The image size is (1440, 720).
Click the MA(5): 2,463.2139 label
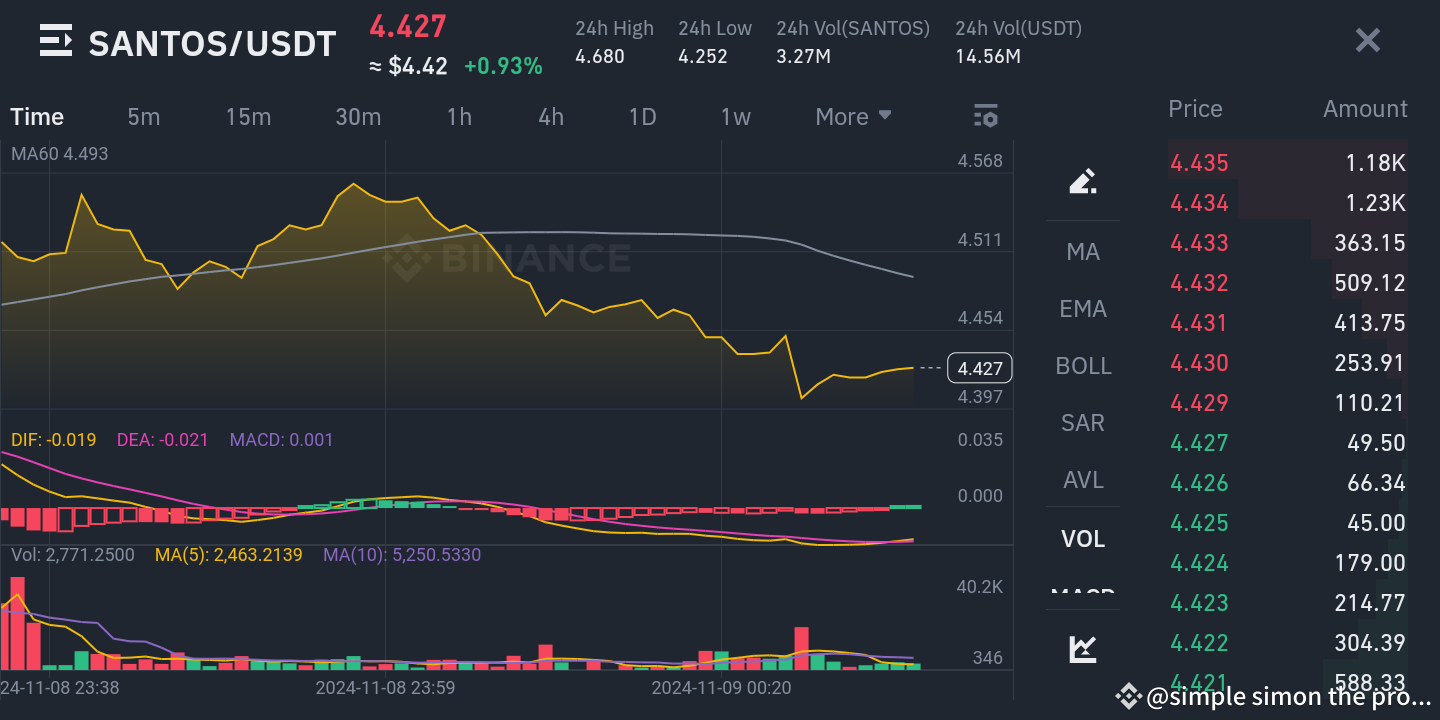tap(228, 554)
